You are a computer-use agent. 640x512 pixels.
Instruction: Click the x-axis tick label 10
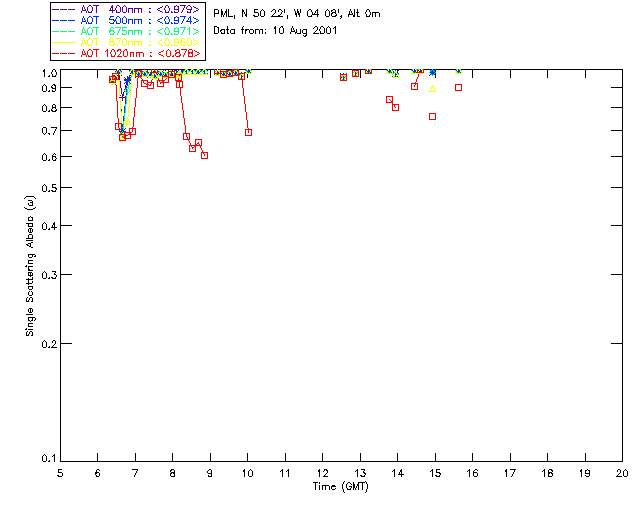pos(248,473)
